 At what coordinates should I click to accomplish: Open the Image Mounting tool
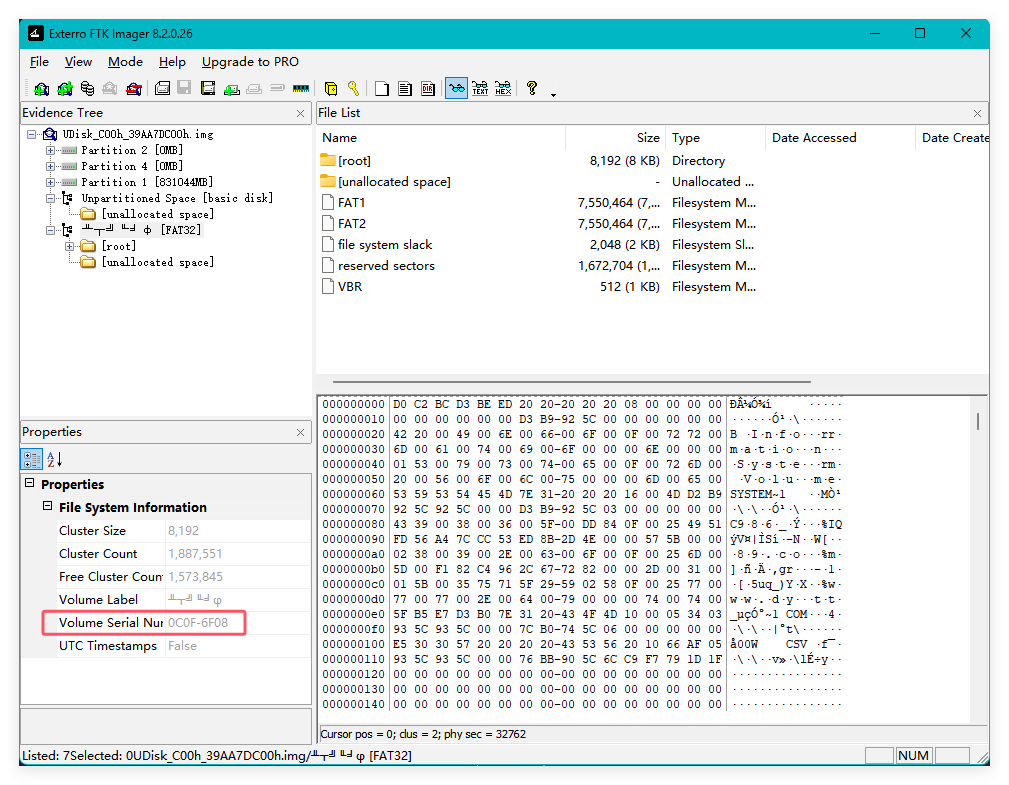(x=87, y=89)
